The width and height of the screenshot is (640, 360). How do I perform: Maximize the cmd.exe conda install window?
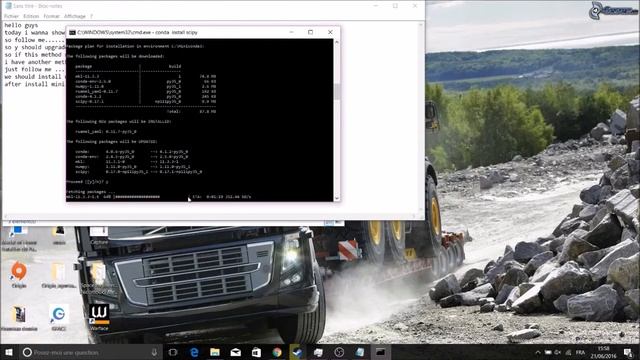(311, 32)
